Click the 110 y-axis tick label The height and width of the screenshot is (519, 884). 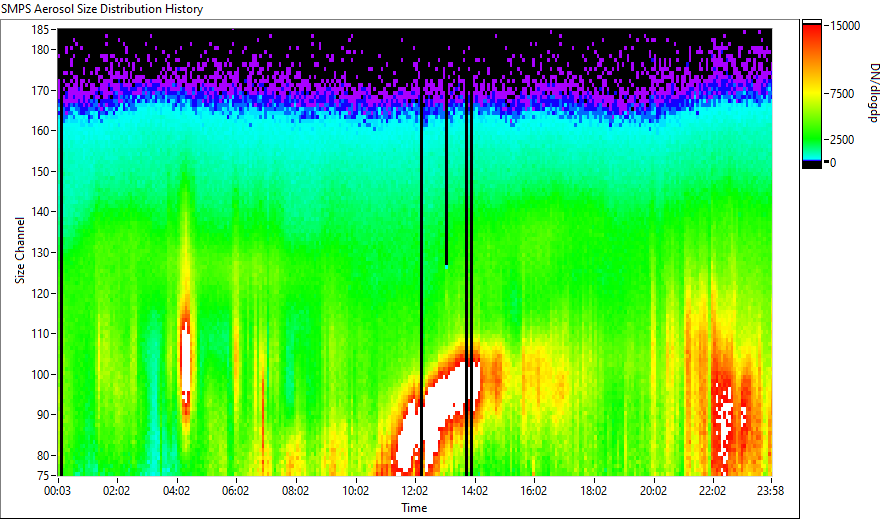coord(39,334)
